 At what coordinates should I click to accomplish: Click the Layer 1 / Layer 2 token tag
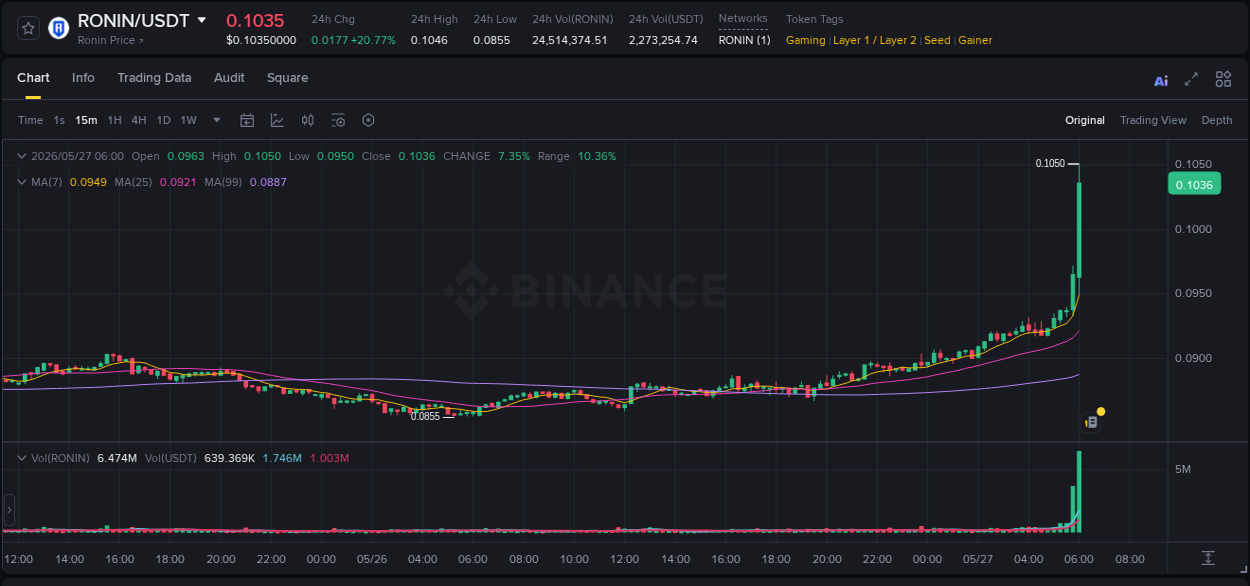coord(875,40)
